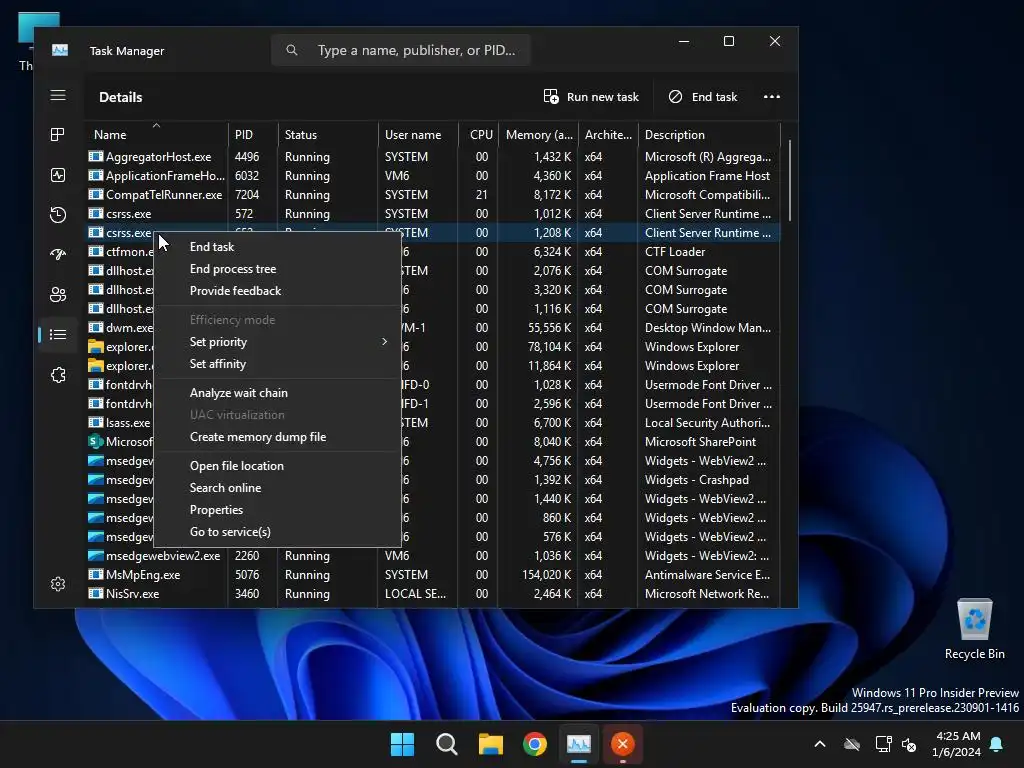Choose Analyze wait chain
The image size is (1024, 768).
278,393
